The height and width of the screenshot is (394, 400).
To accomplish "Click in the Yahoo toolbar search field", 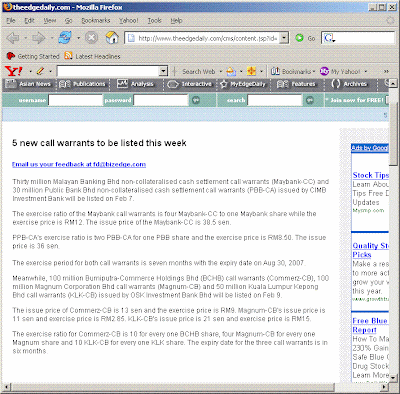I will [108, 71].
